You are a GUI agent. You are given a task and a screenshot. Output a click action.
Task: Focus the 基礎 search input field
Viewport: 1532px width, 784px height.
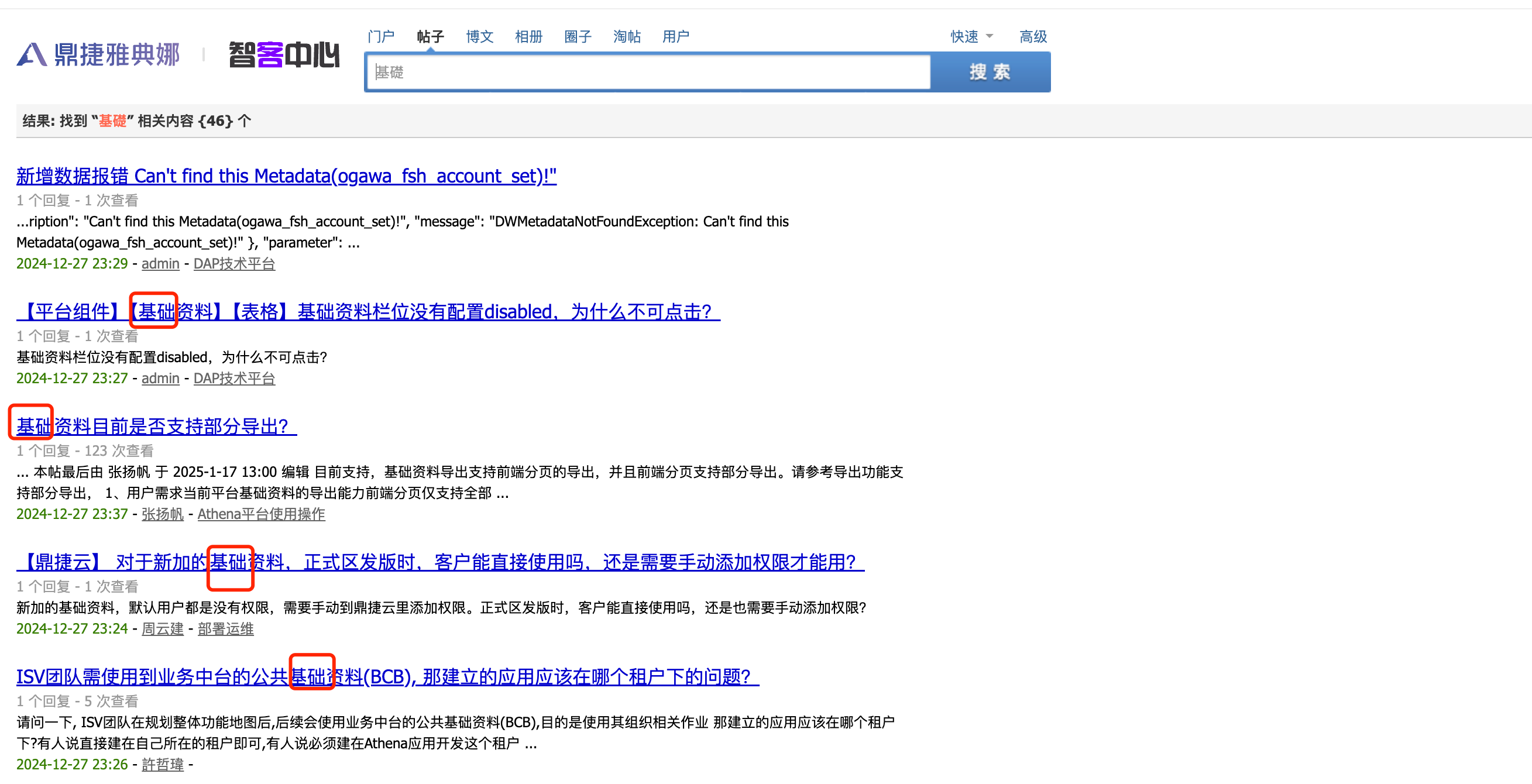point(648,73)
